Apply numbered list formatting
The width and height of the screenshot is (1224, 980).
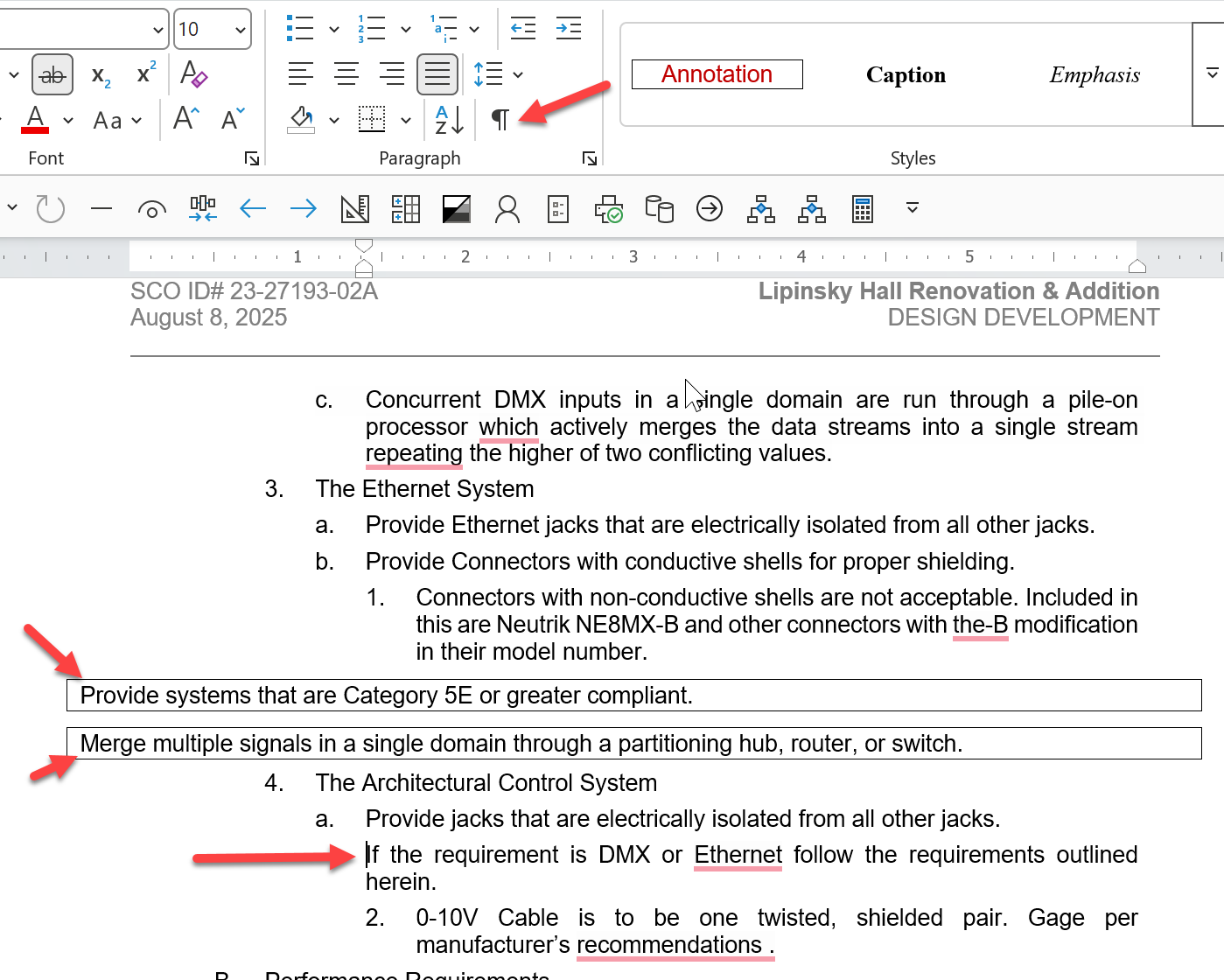click(372, 29)
